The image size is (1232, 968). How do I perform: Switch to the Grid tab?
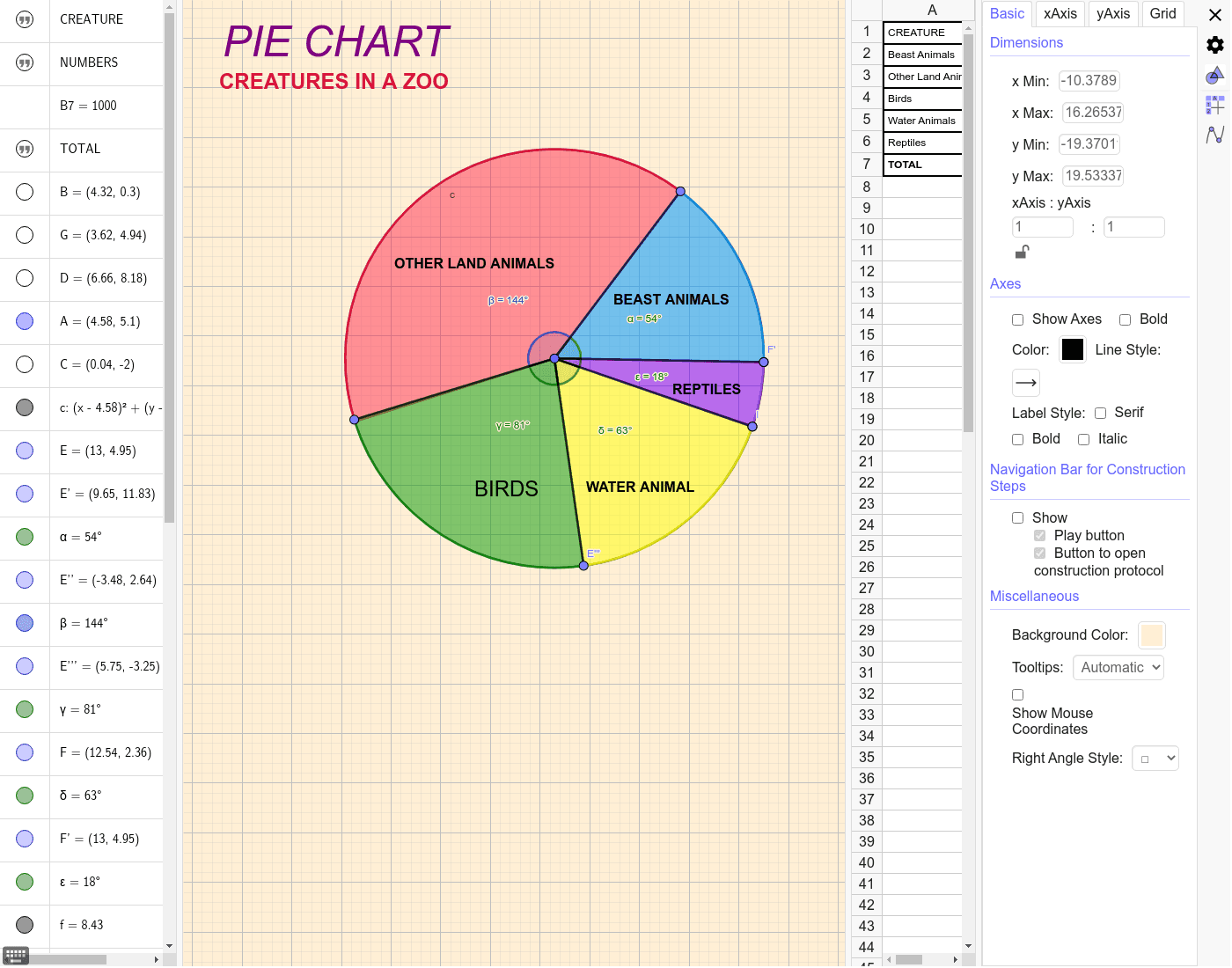(1162, 13)
